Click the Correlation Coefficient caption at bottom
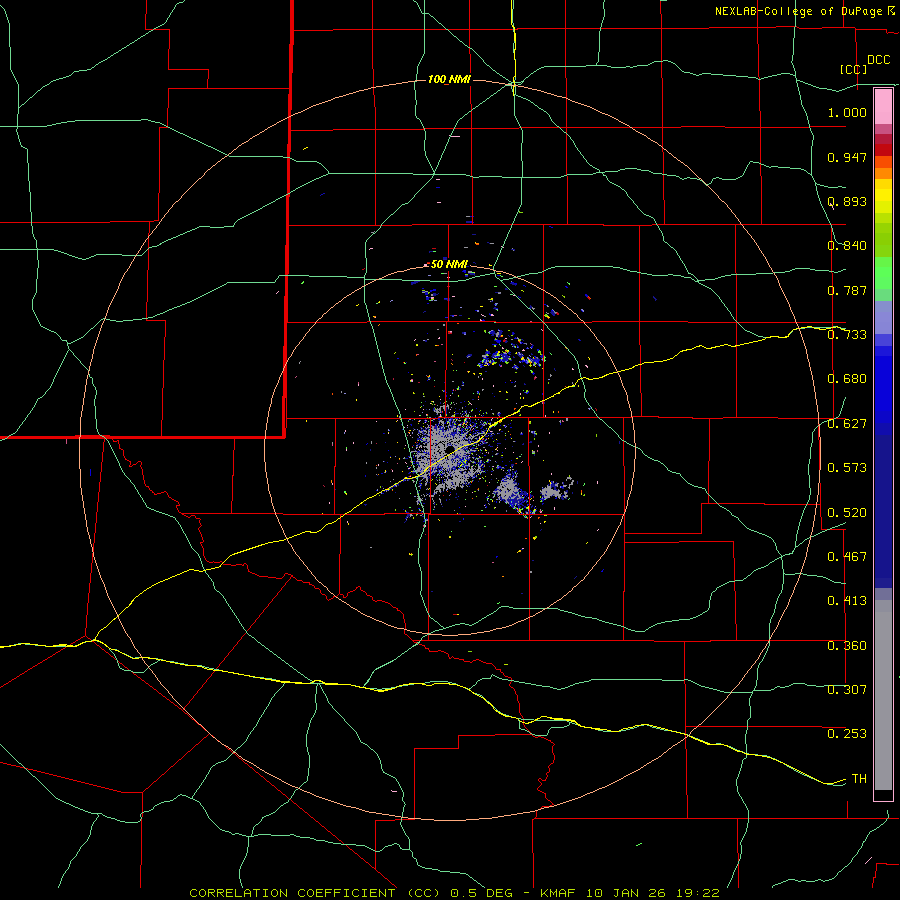 [x=455, y=893]
